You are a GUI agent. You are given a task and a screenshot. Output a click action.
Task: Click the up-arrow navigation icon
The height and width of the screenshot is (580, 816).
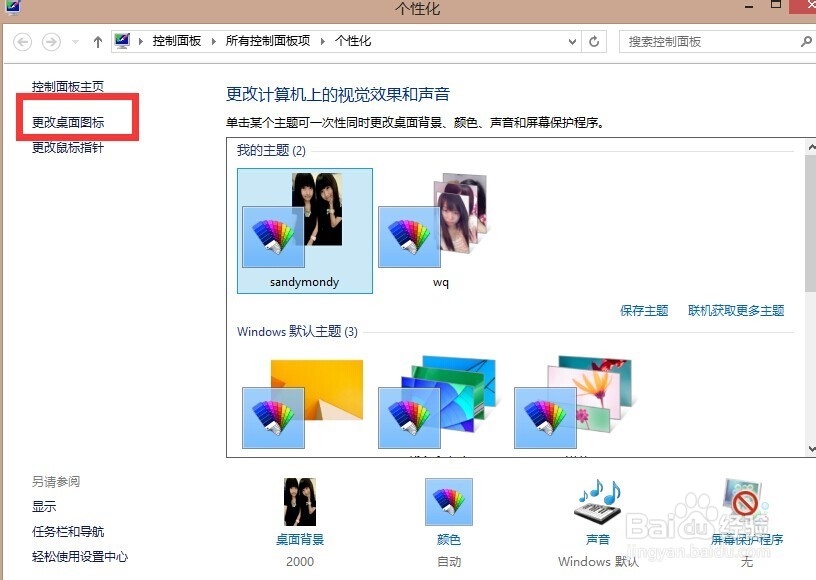(96, 41)
